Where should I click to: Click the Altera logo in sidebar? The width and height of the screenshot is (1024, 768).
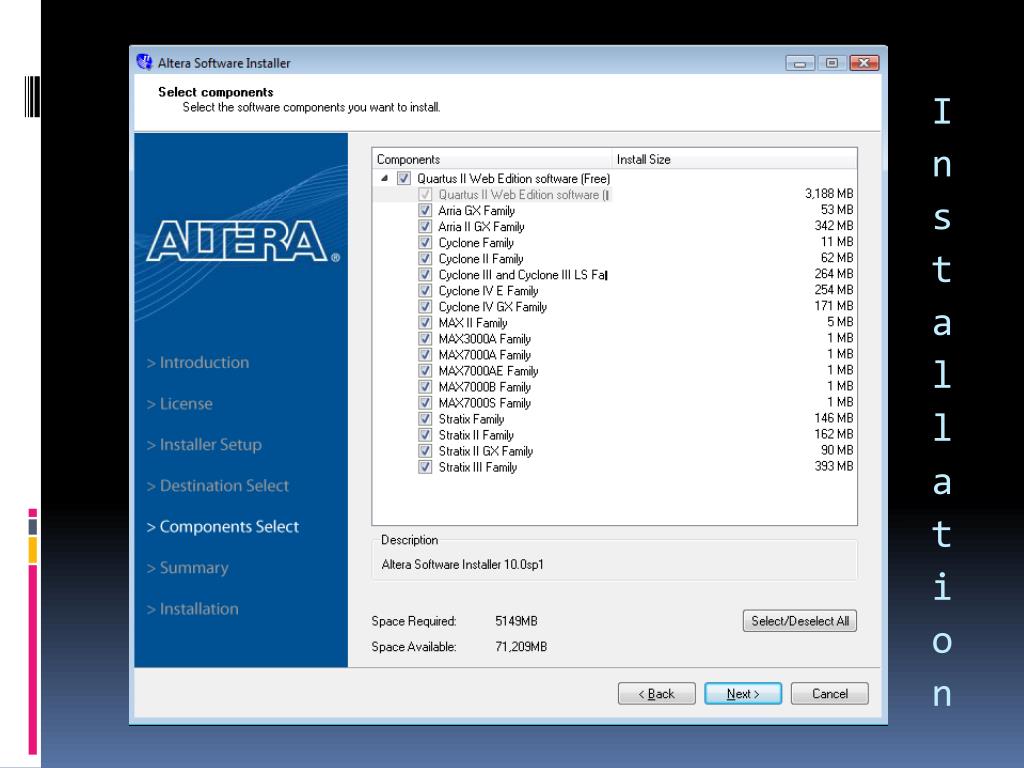(x=242, y=241)
